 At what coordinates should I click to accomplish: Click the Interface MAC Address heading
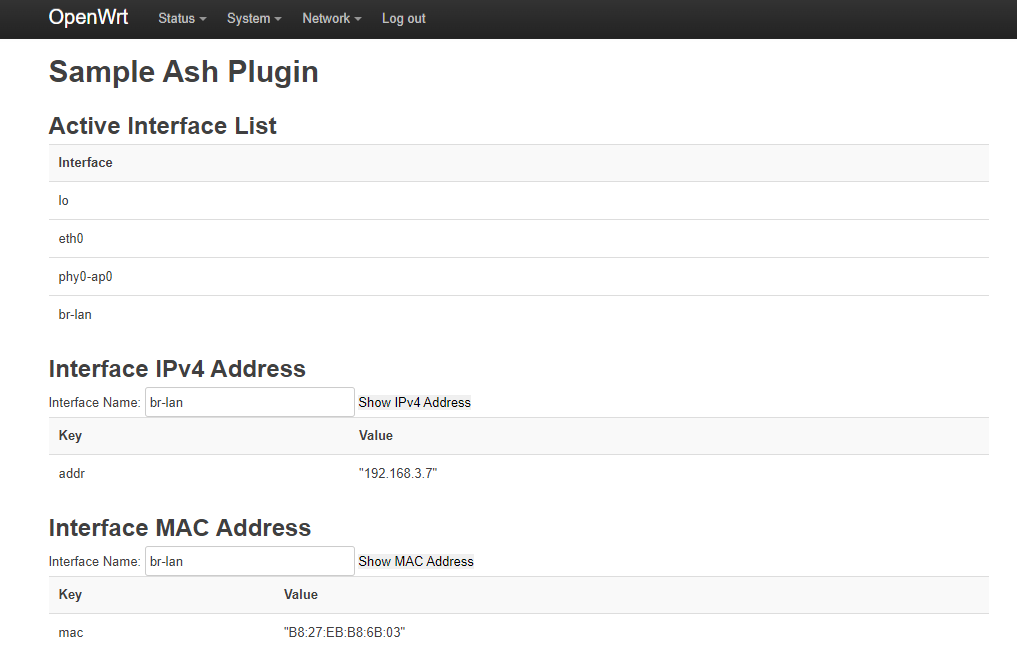point(180,528)
